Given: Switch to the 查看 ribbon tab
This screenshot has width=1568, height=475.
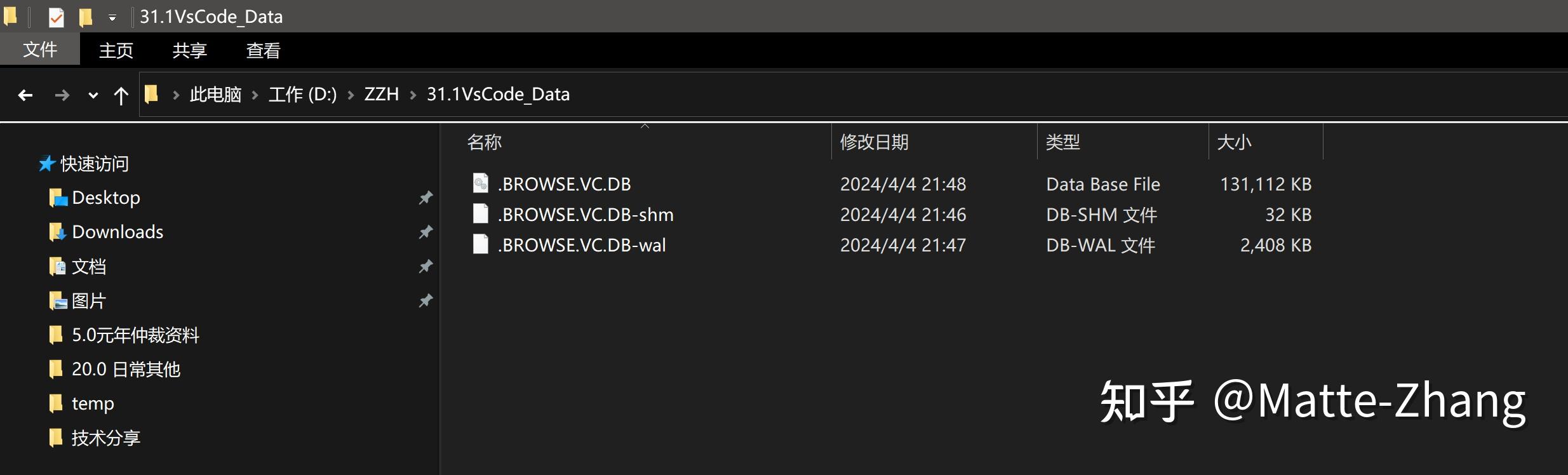Looking at the screenshot, I should (263, 50).
